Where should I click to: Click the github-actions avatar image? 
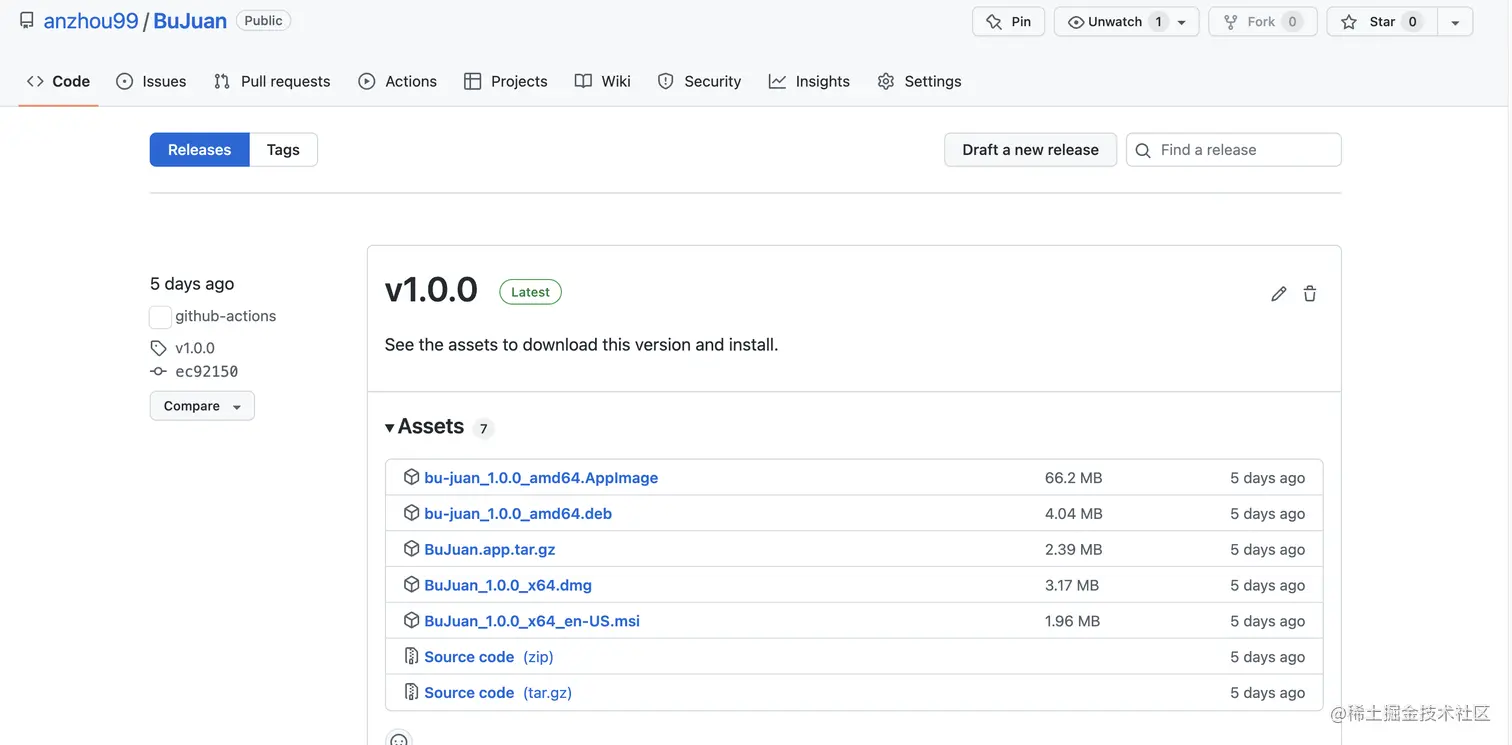(x=160, y=317)
